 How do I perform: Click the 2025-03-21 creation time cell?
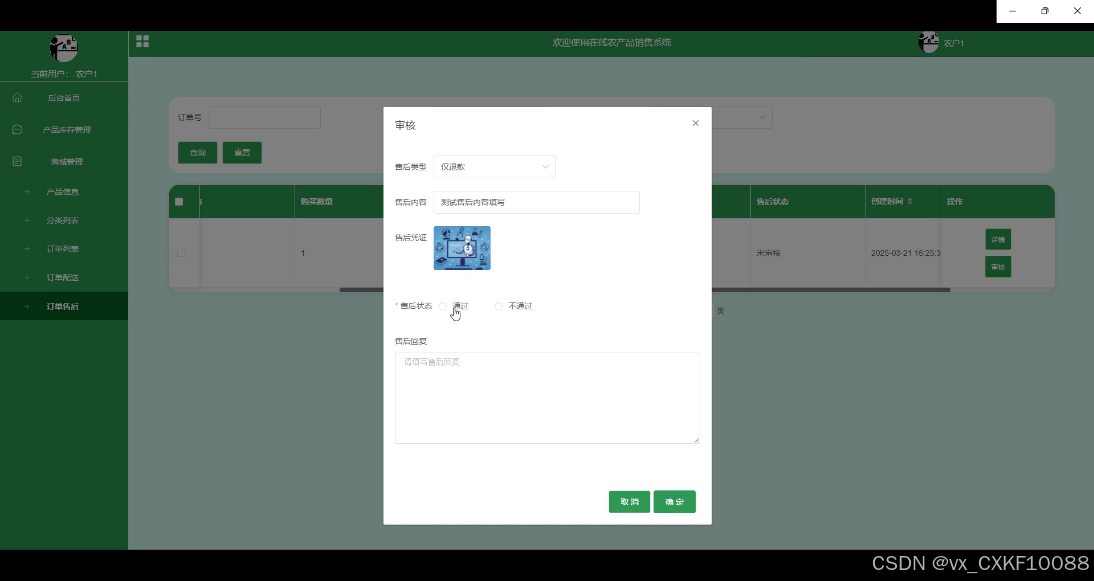[x=906, y=253]
